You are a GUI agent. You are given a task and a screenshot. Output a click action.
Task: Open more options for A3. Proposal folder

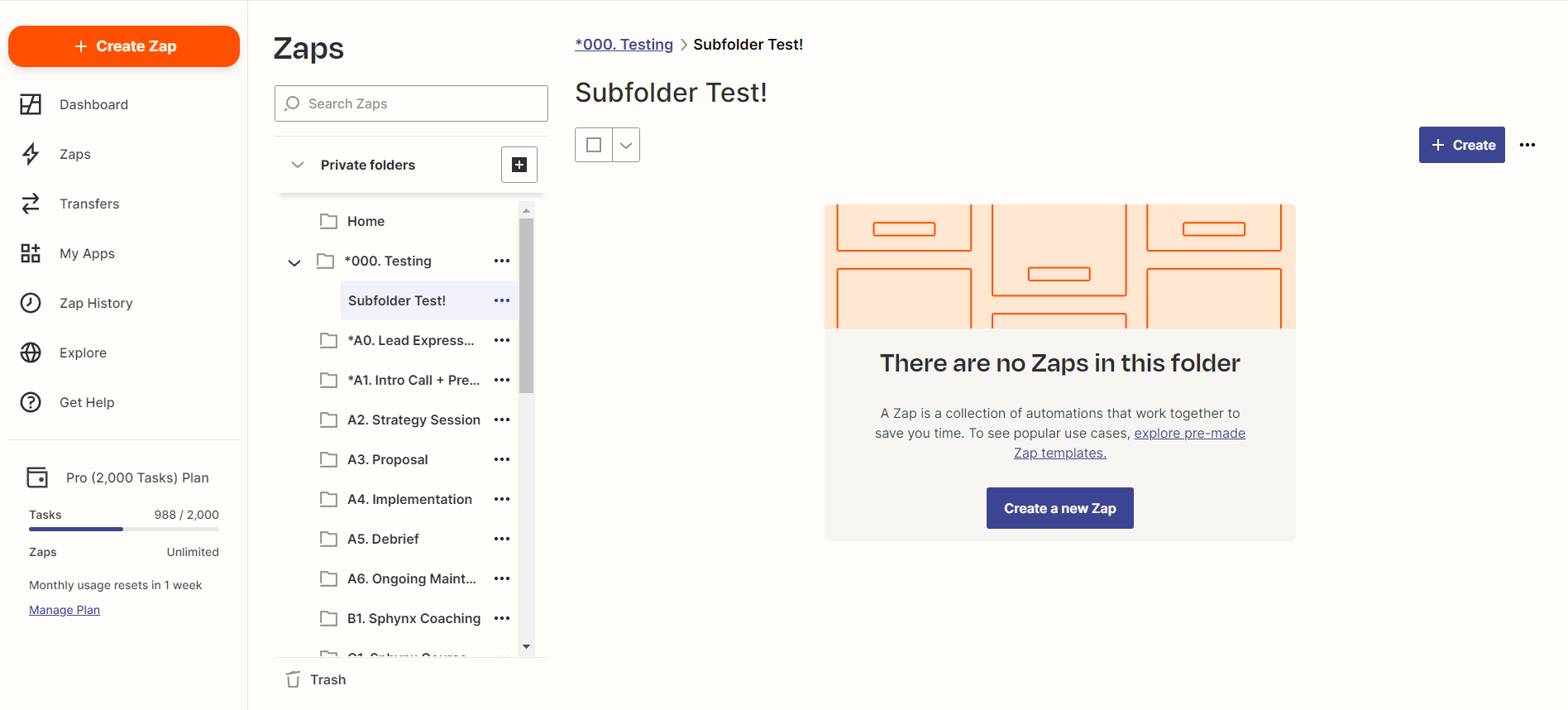tap(502, 459)
